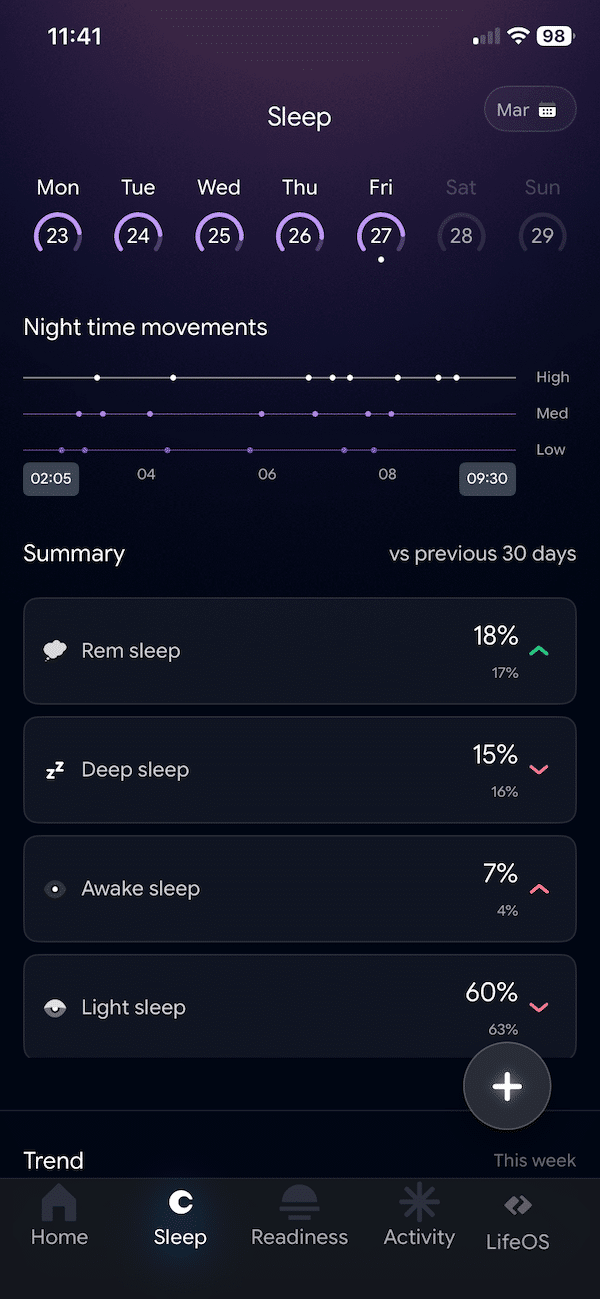The image size is (600, 1299).
Task: Tap the green up chevron on Rem sleep
Action: (539, 651)
